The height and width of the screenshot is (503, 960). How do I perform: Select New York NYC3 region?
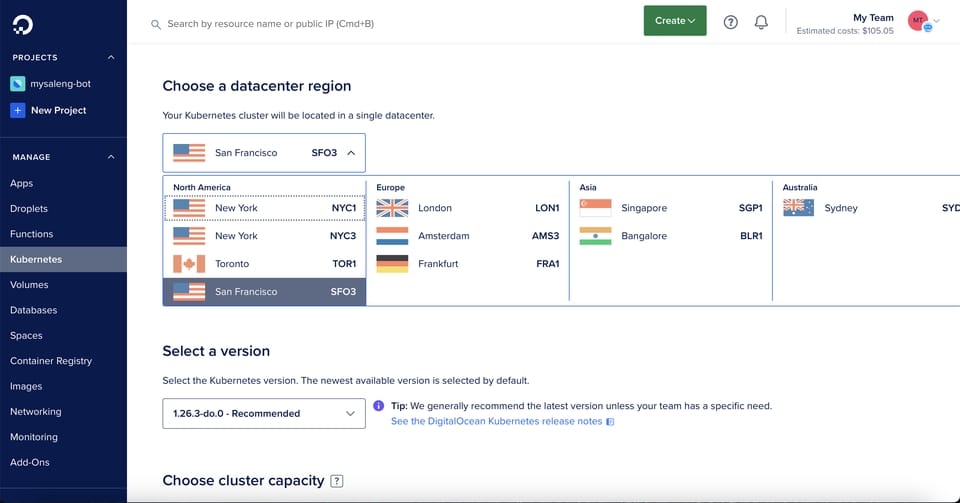click(x=264, y=236)
